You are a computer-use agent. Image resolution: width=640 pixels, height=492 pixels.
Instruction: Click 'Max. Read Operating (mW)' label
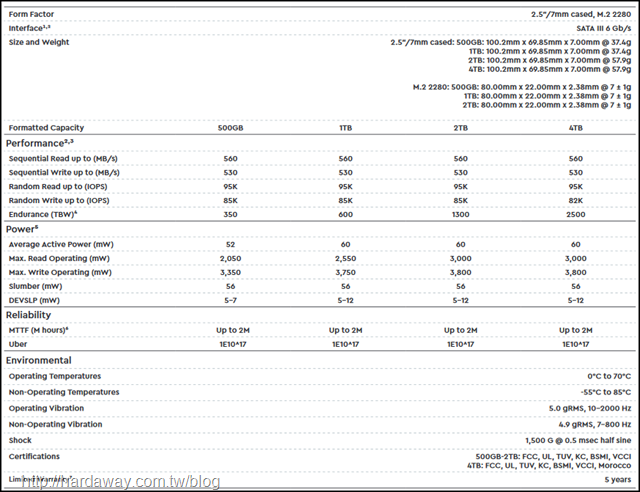click(x=59, y=258)
